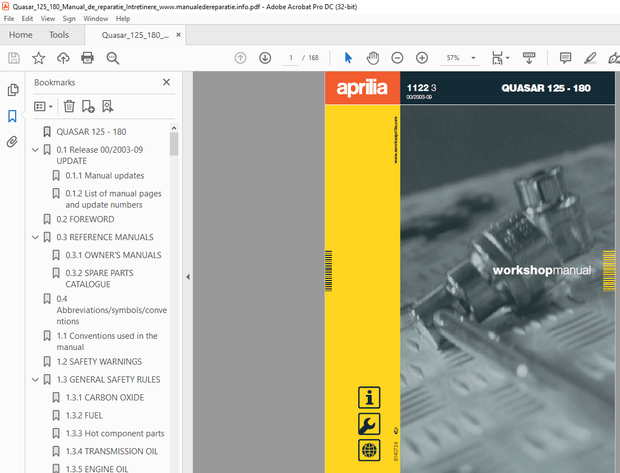620x473 pixels.
Task: Add a comment note
Action: [565, 58]
